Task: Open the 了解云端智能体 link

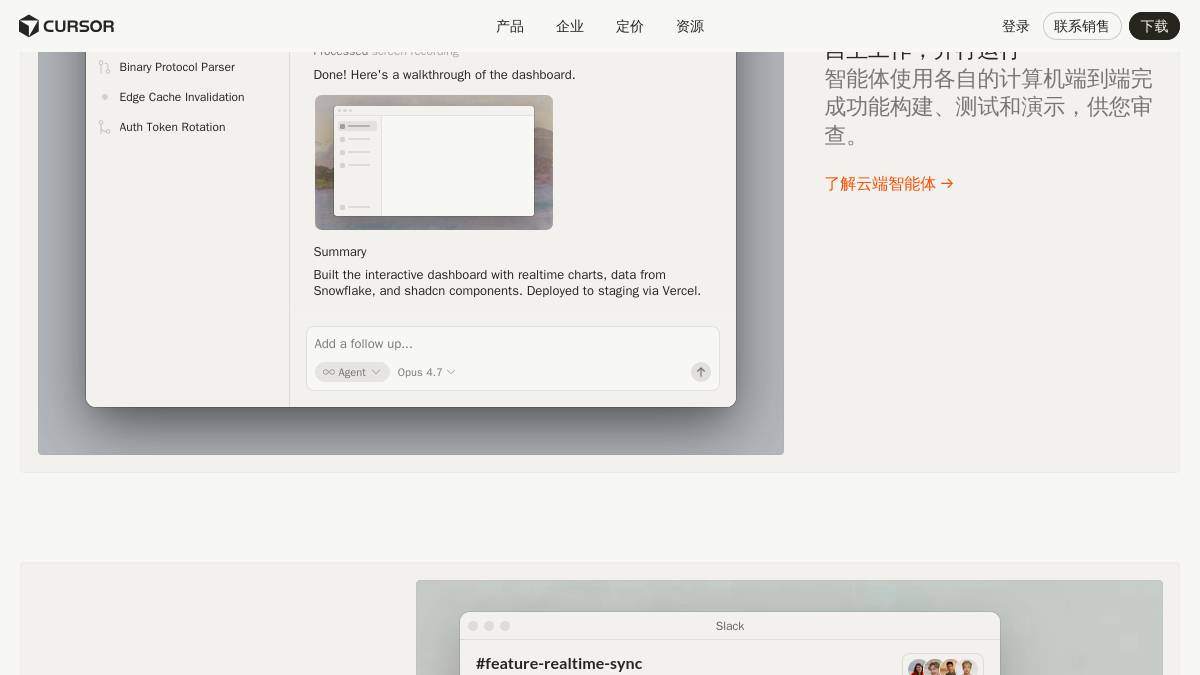Action: coord(889,184)
